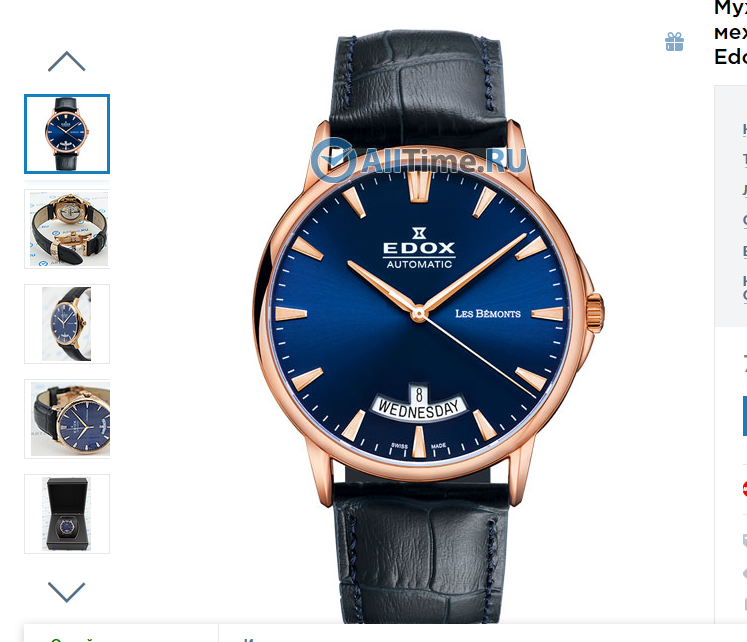Click the red round badge icon
Screen dimensions: 747x642
tap(745, 489)
